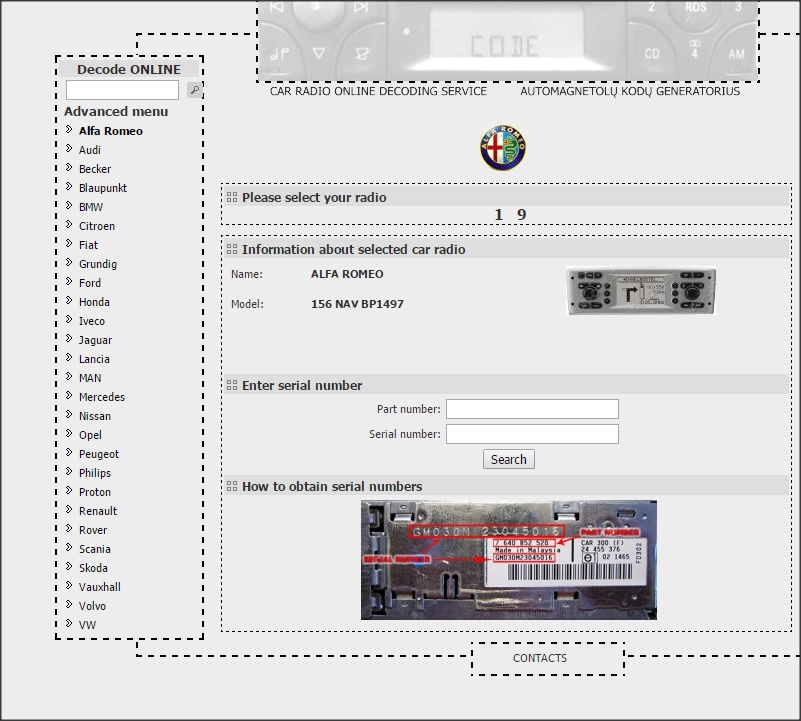Open the Scania menu entry

(x=95, y=549)
